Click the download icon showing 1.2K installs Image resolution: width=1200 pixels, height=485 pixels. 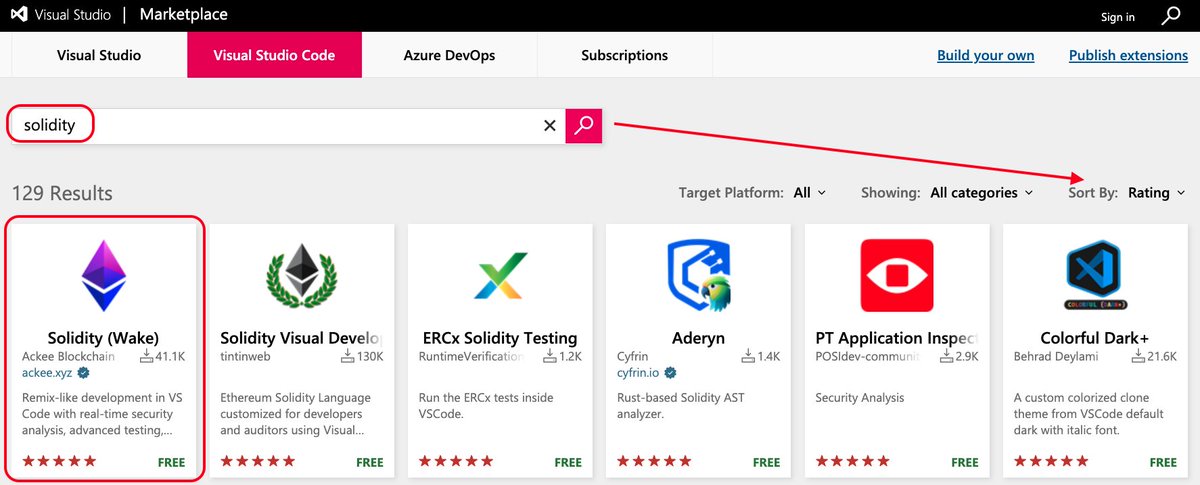(549, 356)
